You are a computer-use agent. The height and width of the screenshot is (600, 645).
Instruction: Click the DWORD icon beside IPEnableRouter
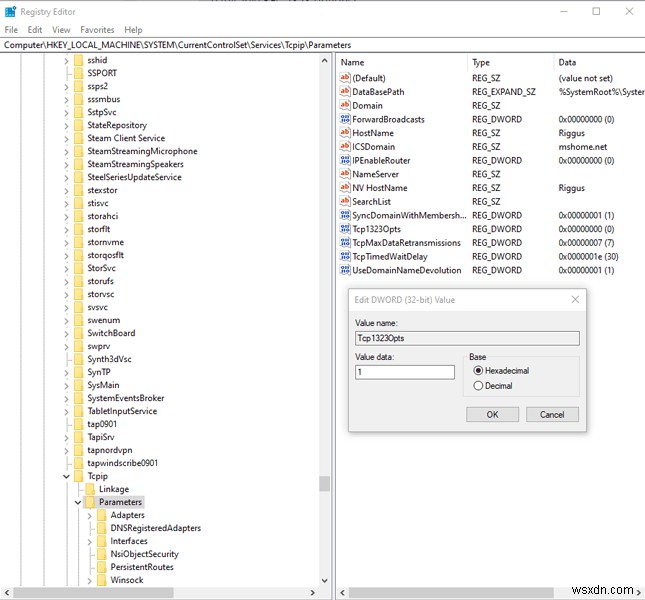pyautogui.click(x=345, y=160)
